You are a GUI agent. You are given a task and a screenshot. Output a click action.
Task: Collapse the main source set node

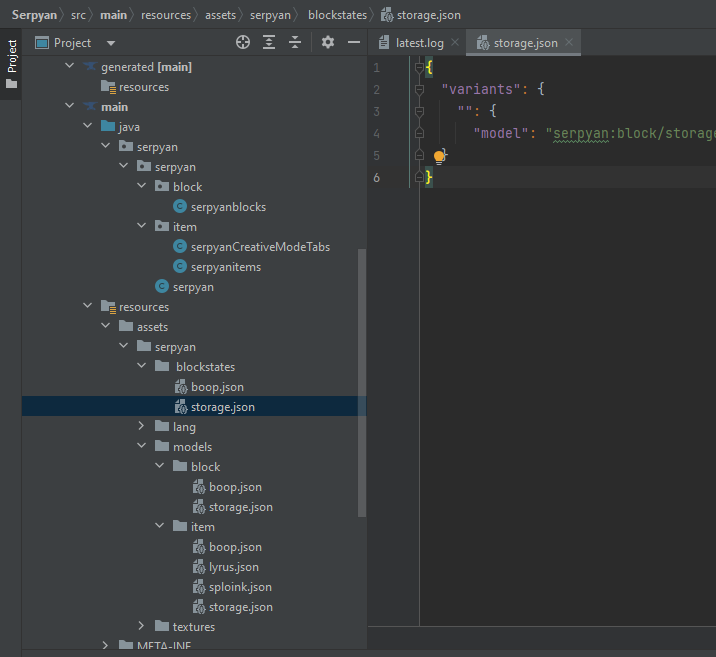69,106
